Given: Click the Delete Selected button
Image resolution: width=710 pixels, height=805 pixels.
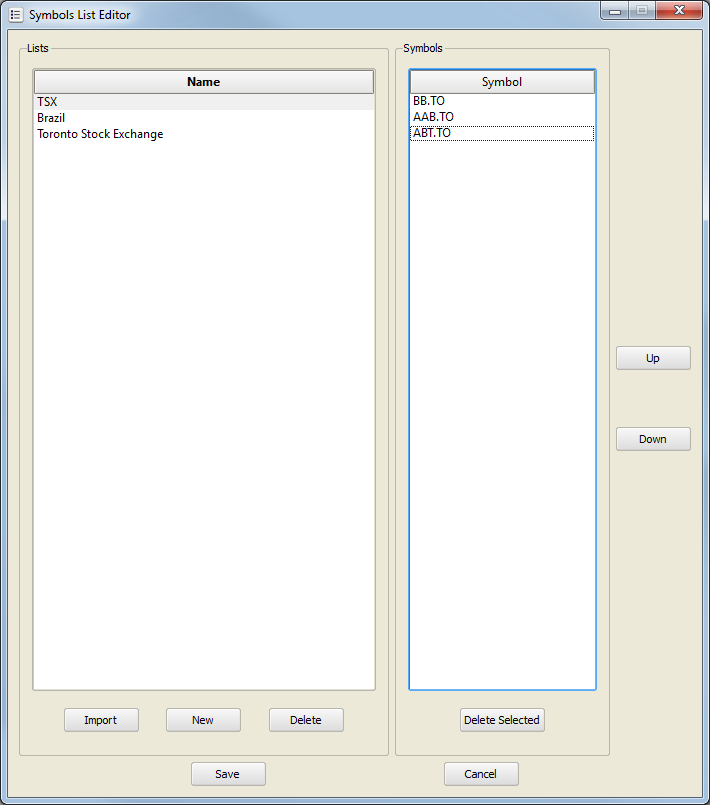Looking at the screenshot, I should point(502,720).
